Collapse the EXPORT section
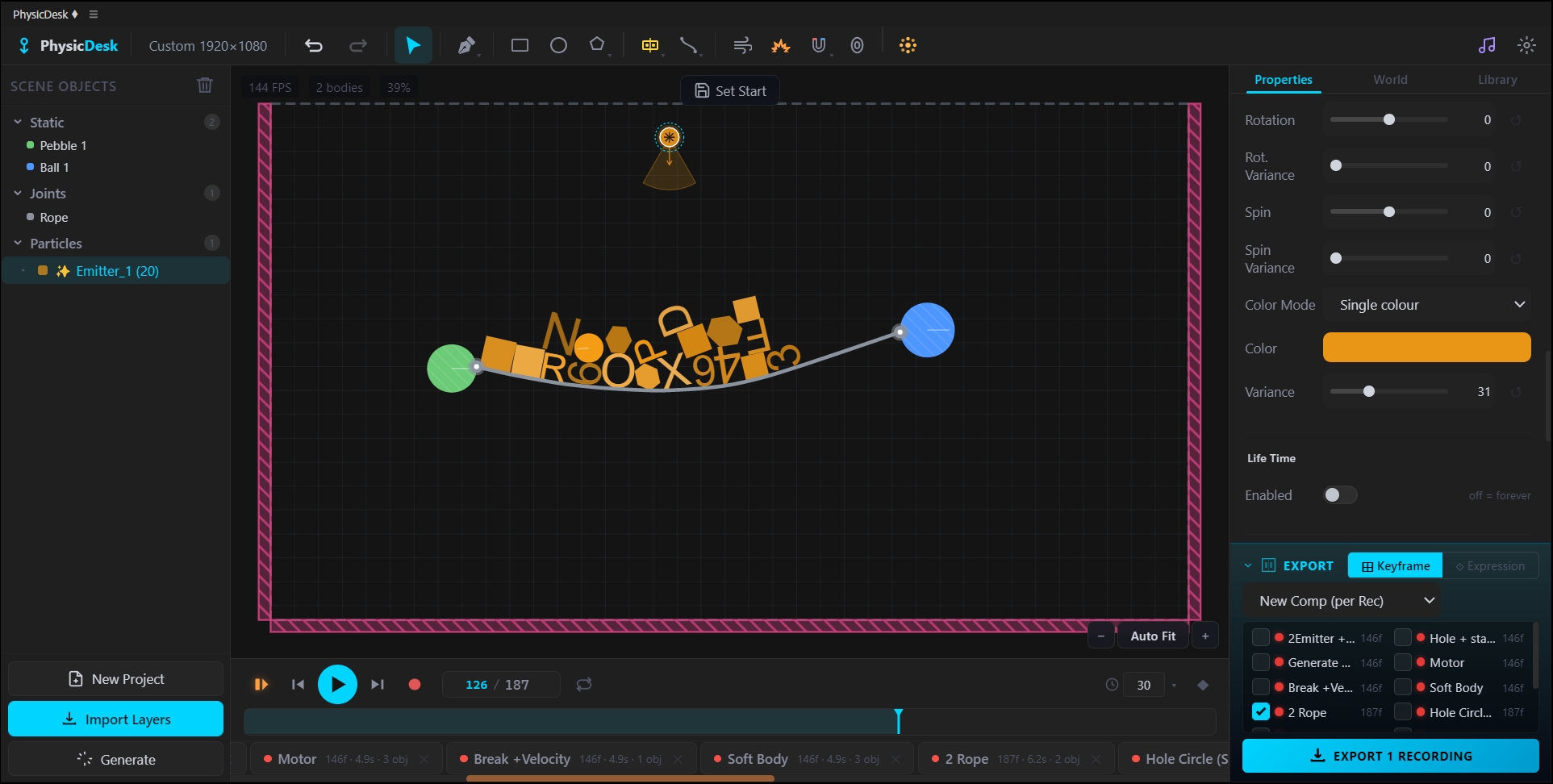 1248,566
